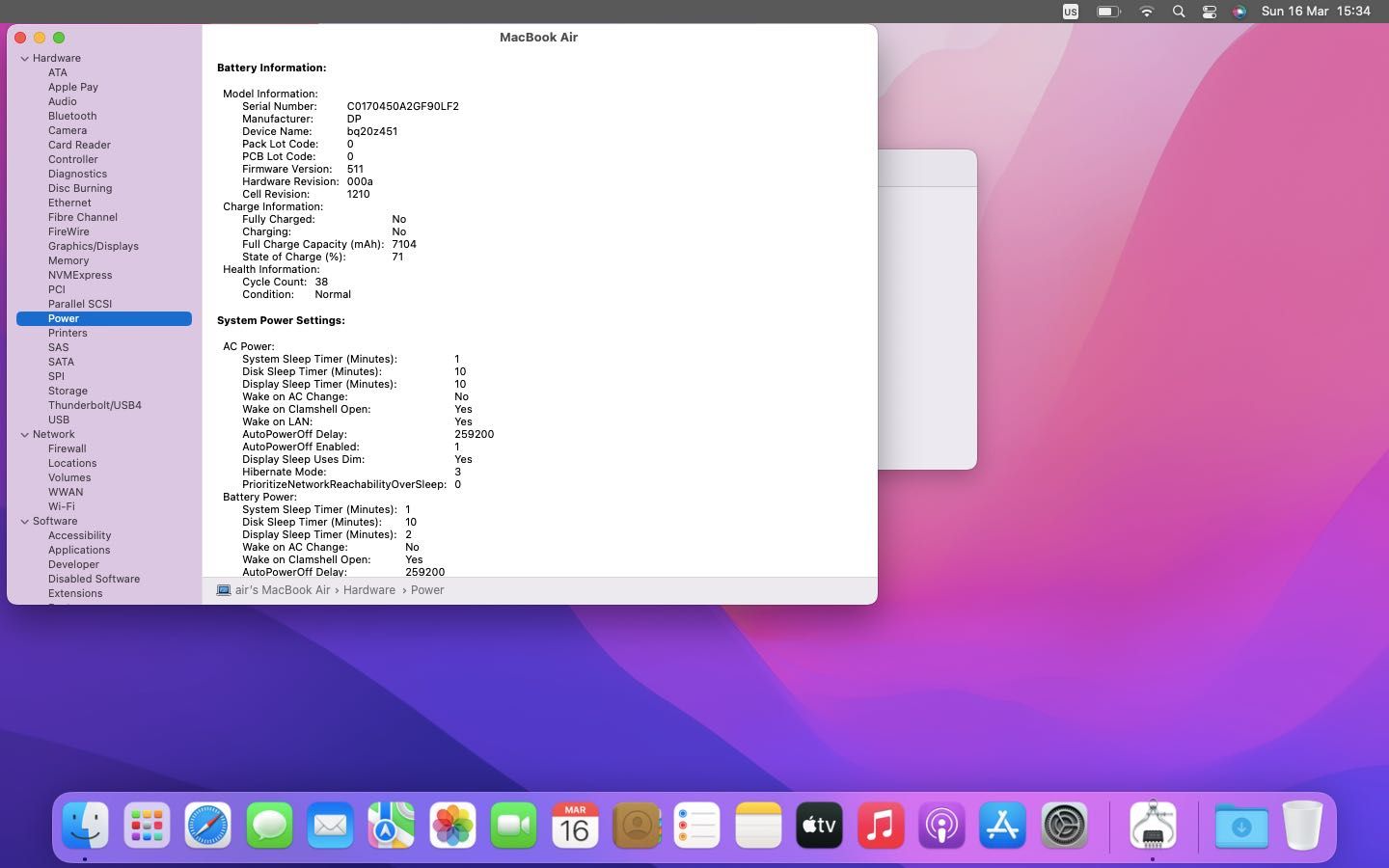1389x868 pixels.
Task: Select Camera in sidebar
Action: tap(68, 130)
